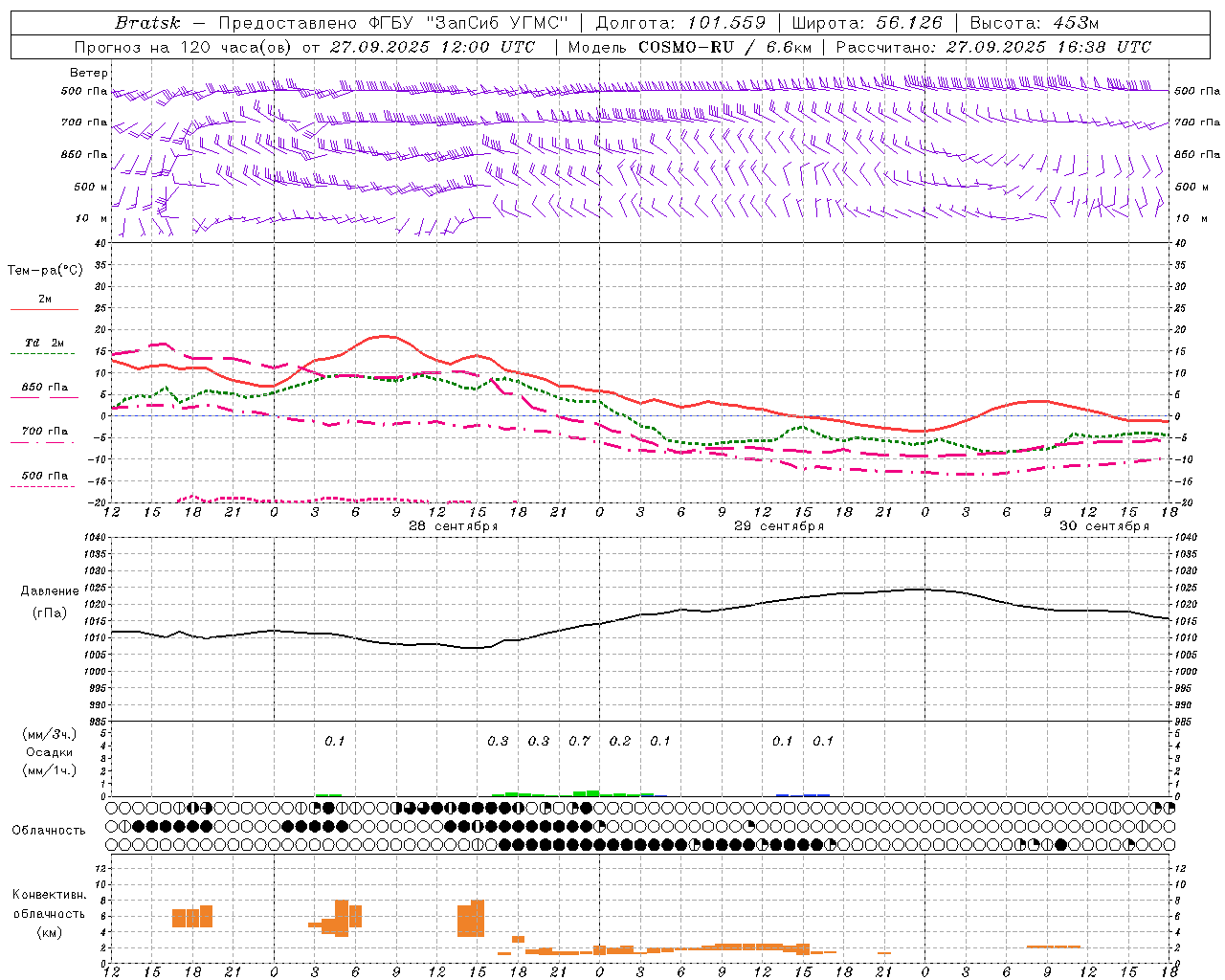Click the Td 2м legend entry

[x=44, y=343]
